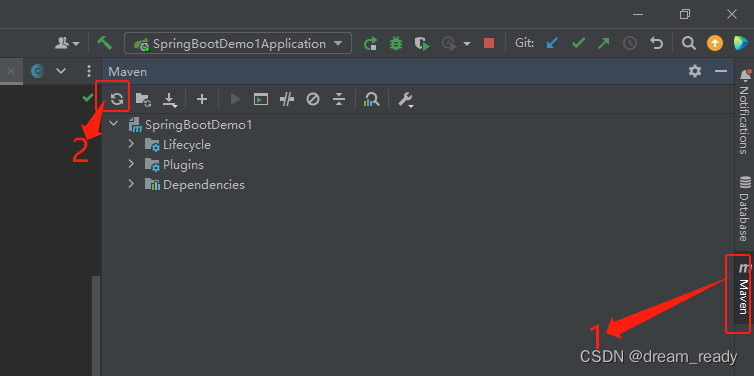Push commits with green Git arrow
Image resolution: width=754 pixels, height=376 pixels.
(x=603, y=43)
